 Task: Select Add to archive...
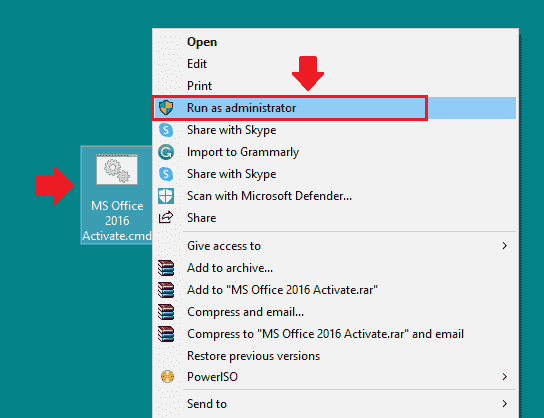(x=334, y=268)
